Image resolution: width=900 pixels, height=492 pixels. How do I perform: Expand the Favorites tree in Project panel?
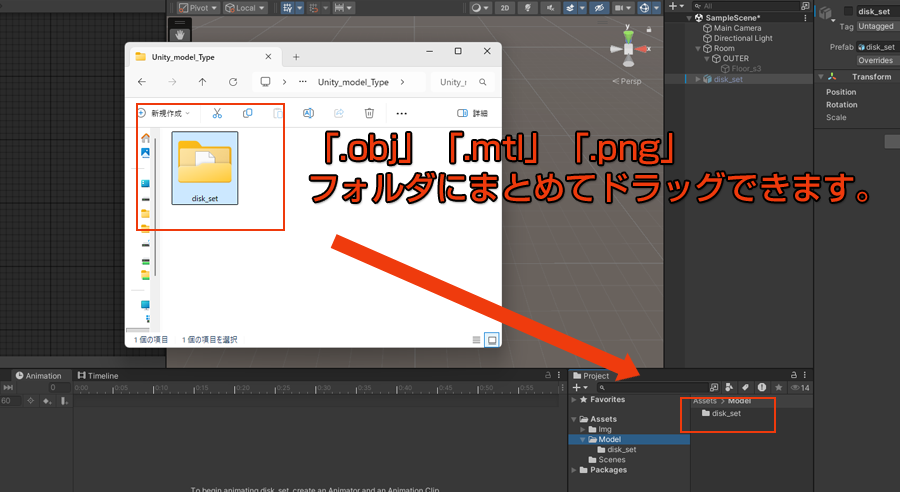click(x=574, y=400)
